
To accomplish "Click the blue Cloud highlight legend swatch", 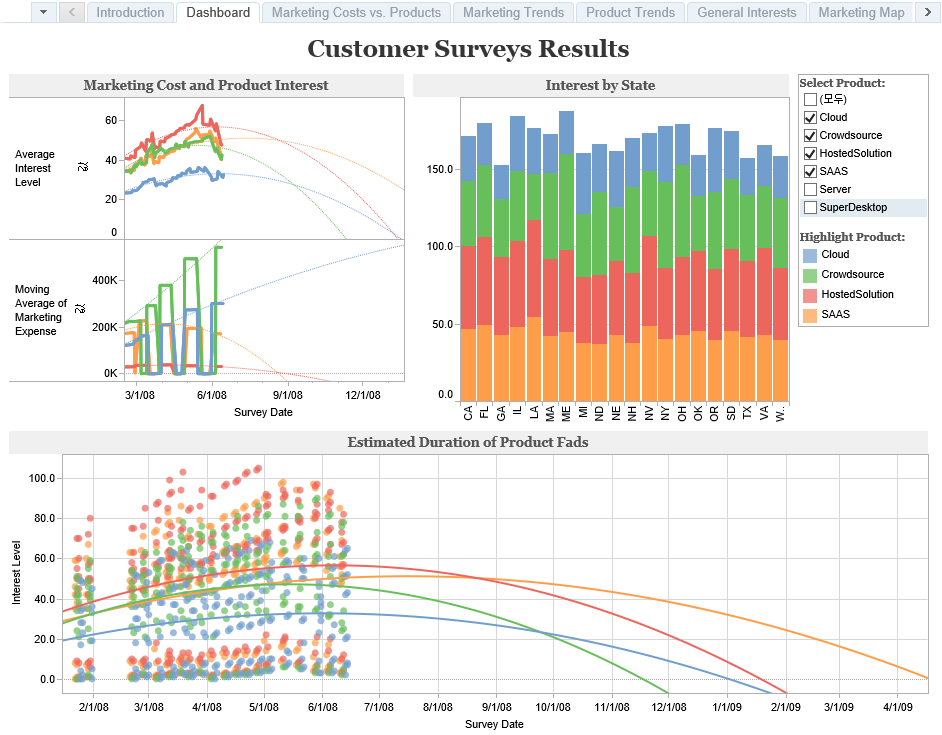I will [809, 255].
